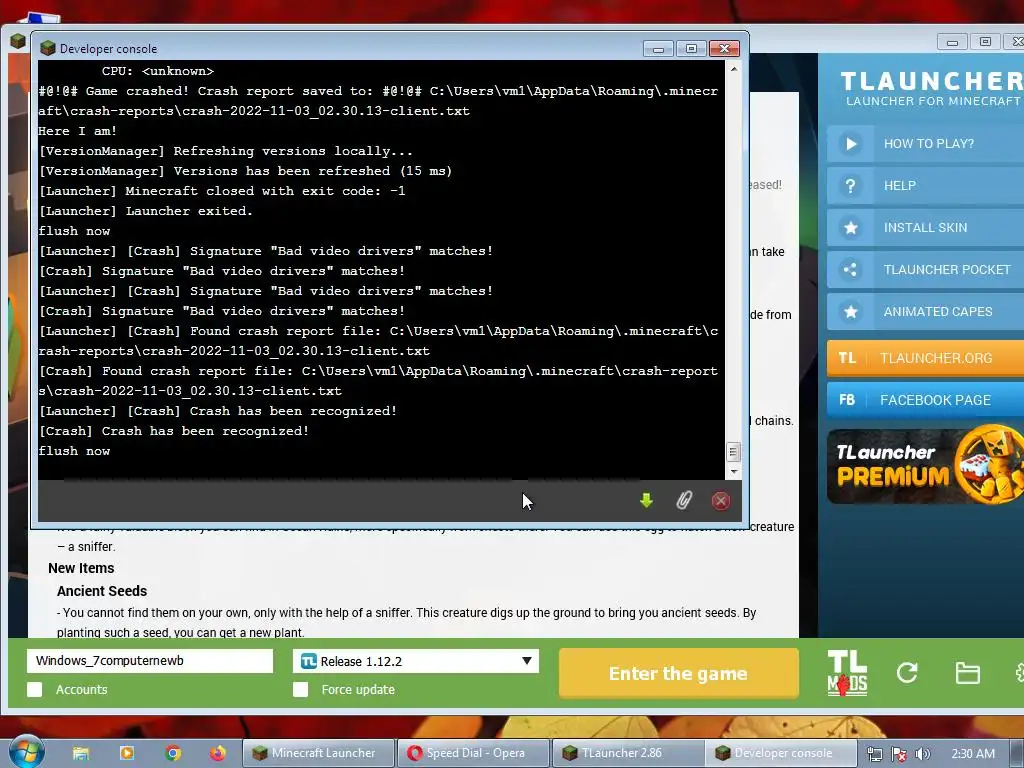This screenshot has width=1024, height=768.
Task: Open the FACEBOOK PAGE blue button
Action: click(x=925, y=400)
